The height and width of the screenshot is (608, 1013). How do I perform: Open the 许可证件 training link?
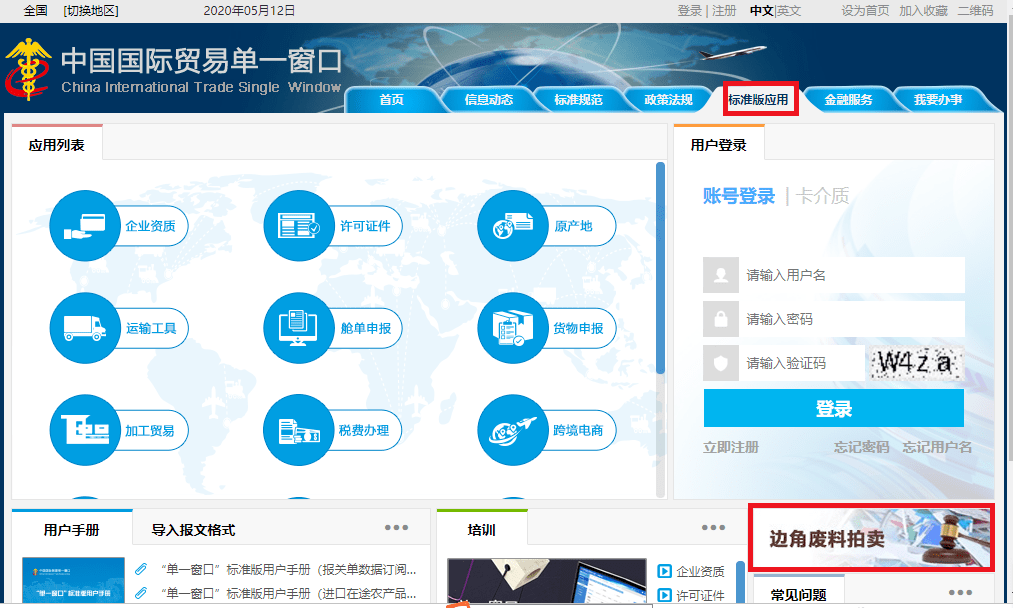tap(700, 595)
